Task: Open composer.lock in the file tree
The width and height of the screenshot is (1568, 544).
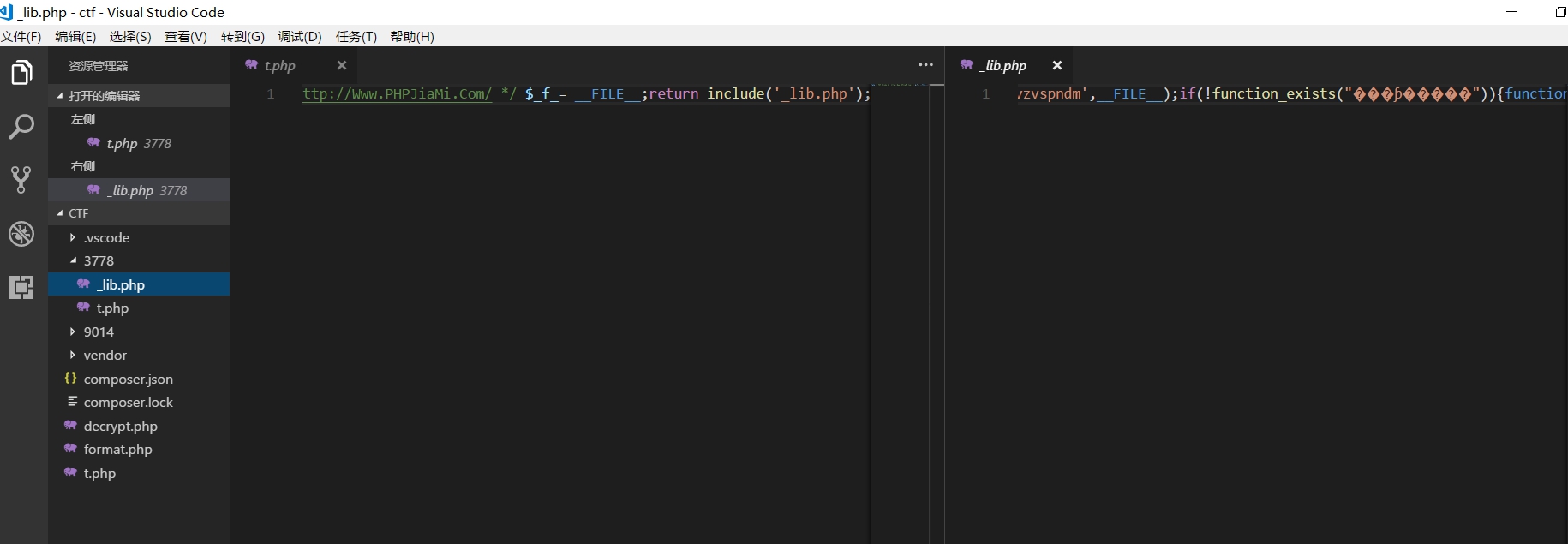Action: point(139,402)
